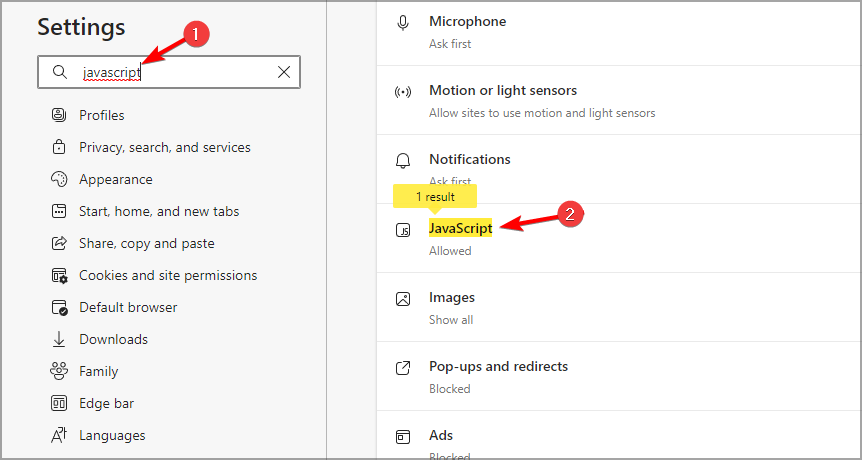Click the Appearance palette icon
Image resolution: width=862 pixels, height=460 pixels.
(59, 179)
